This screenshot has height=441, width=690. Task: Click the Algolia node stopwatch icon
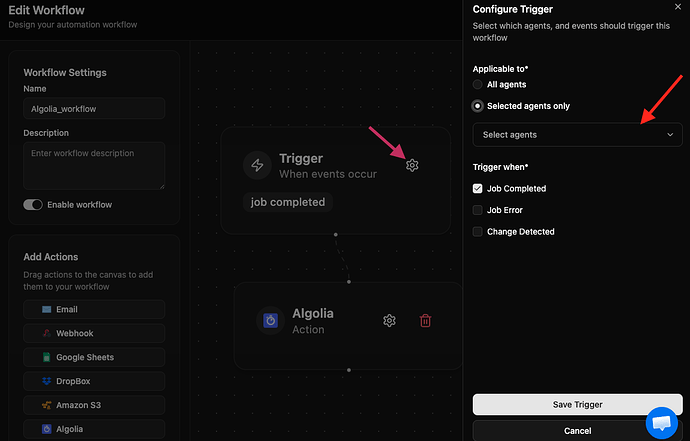270,320
